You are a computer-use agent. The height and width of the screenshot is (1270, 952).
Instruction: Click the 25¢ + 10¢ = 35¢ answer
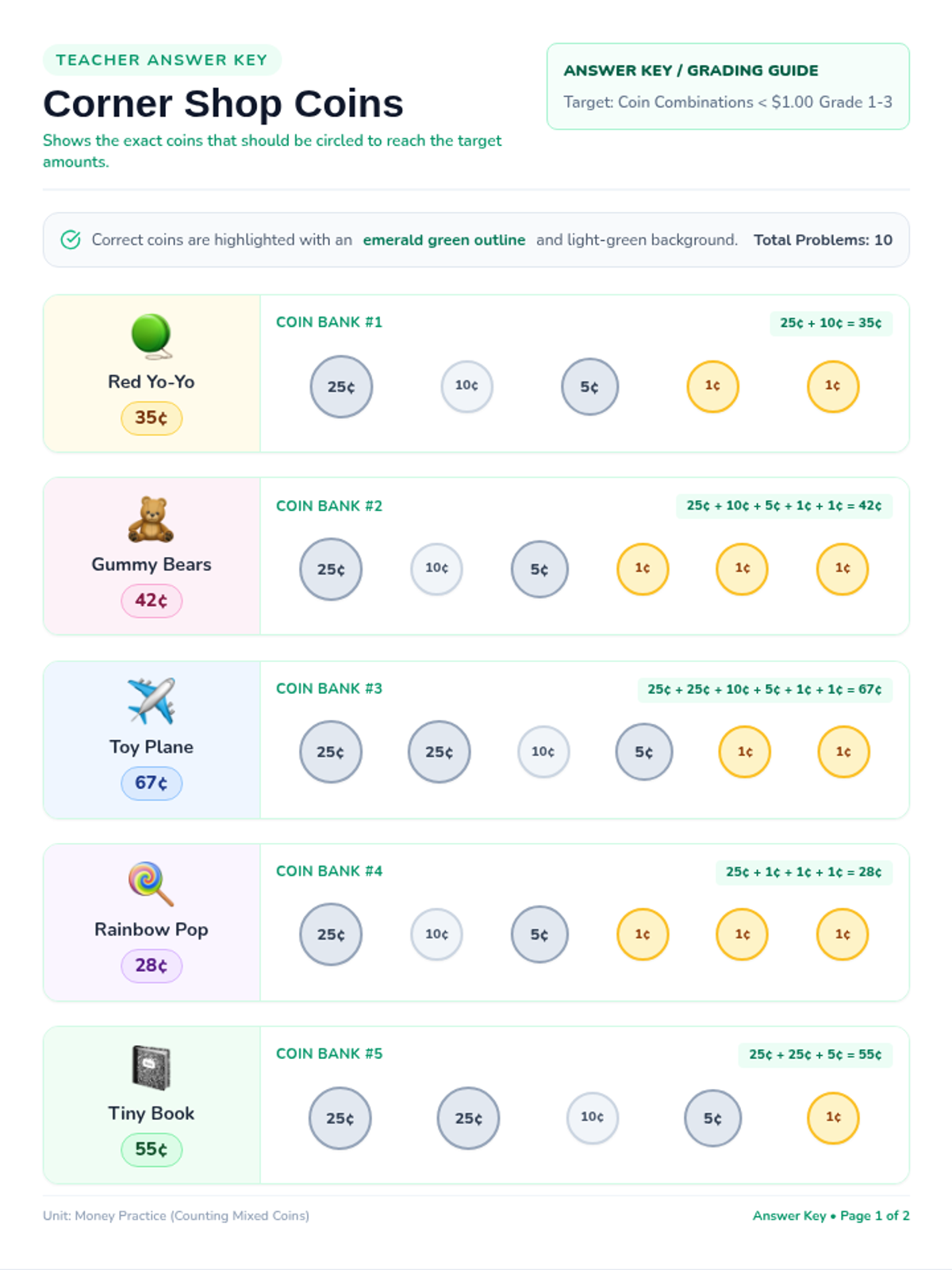click(831, 323)
